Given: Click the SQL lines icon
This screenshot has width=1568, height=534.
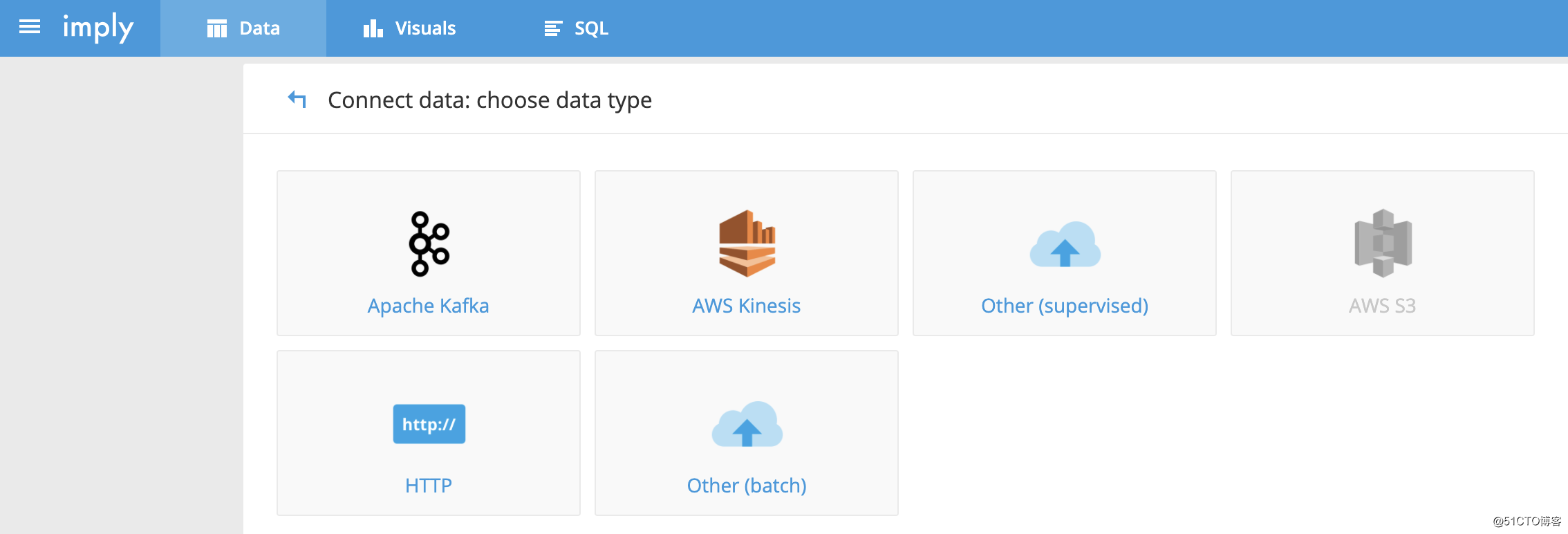Looking at the screenshot, I should pos(553,28).
